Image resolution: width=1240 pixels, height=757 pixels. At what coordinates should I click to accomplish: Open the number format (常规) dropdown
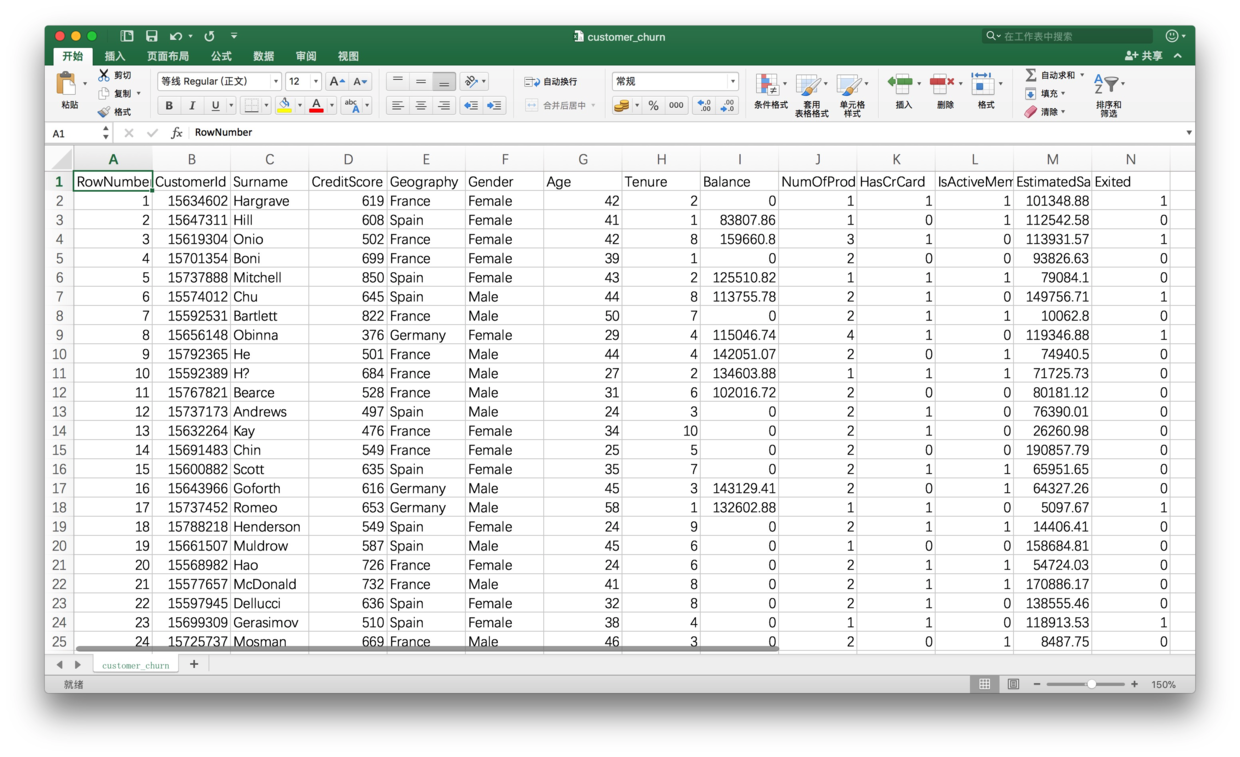tap(732, 82)
